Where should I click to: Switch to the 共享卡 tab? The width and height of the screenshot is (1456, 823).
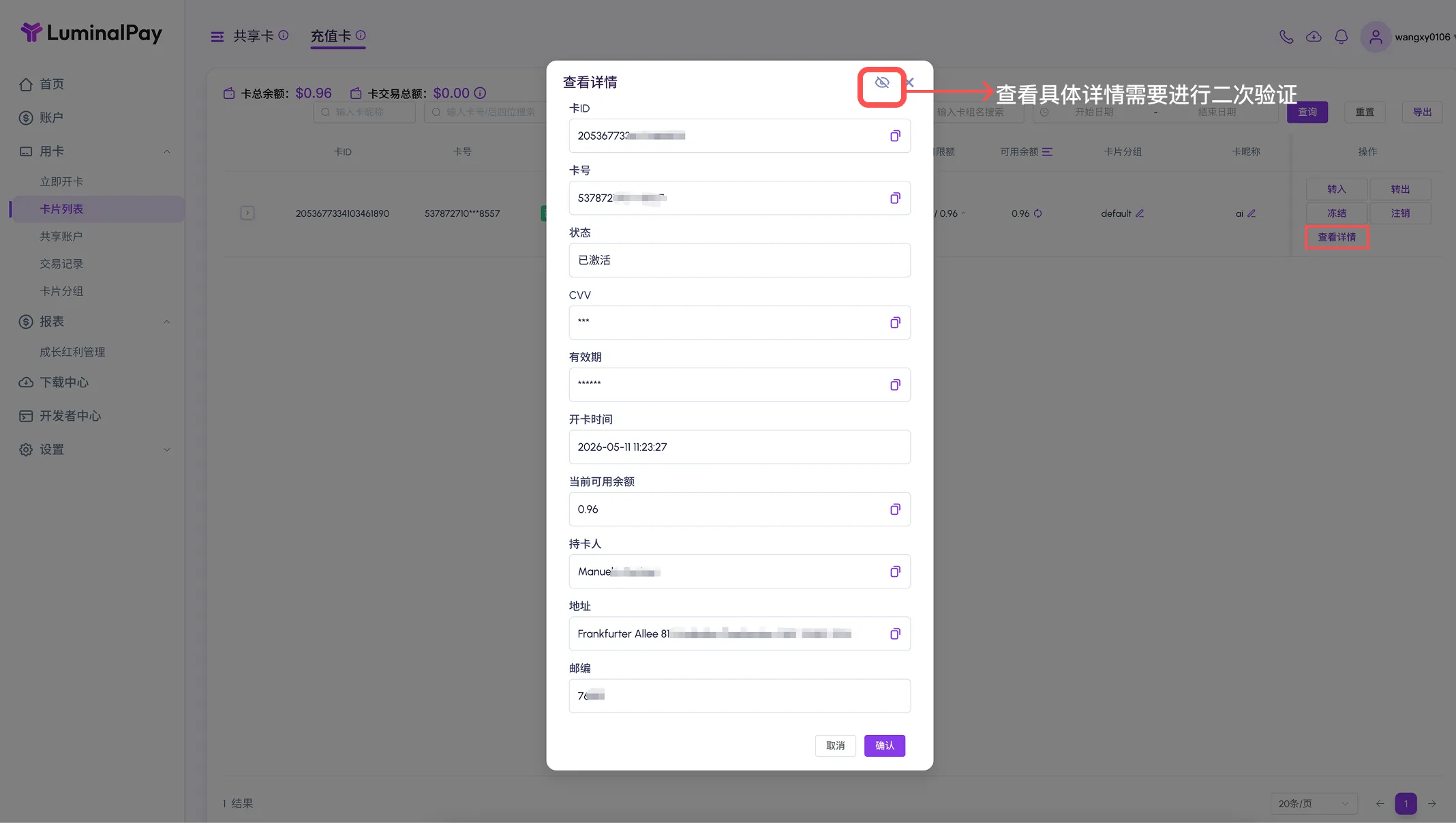[254, 35]
